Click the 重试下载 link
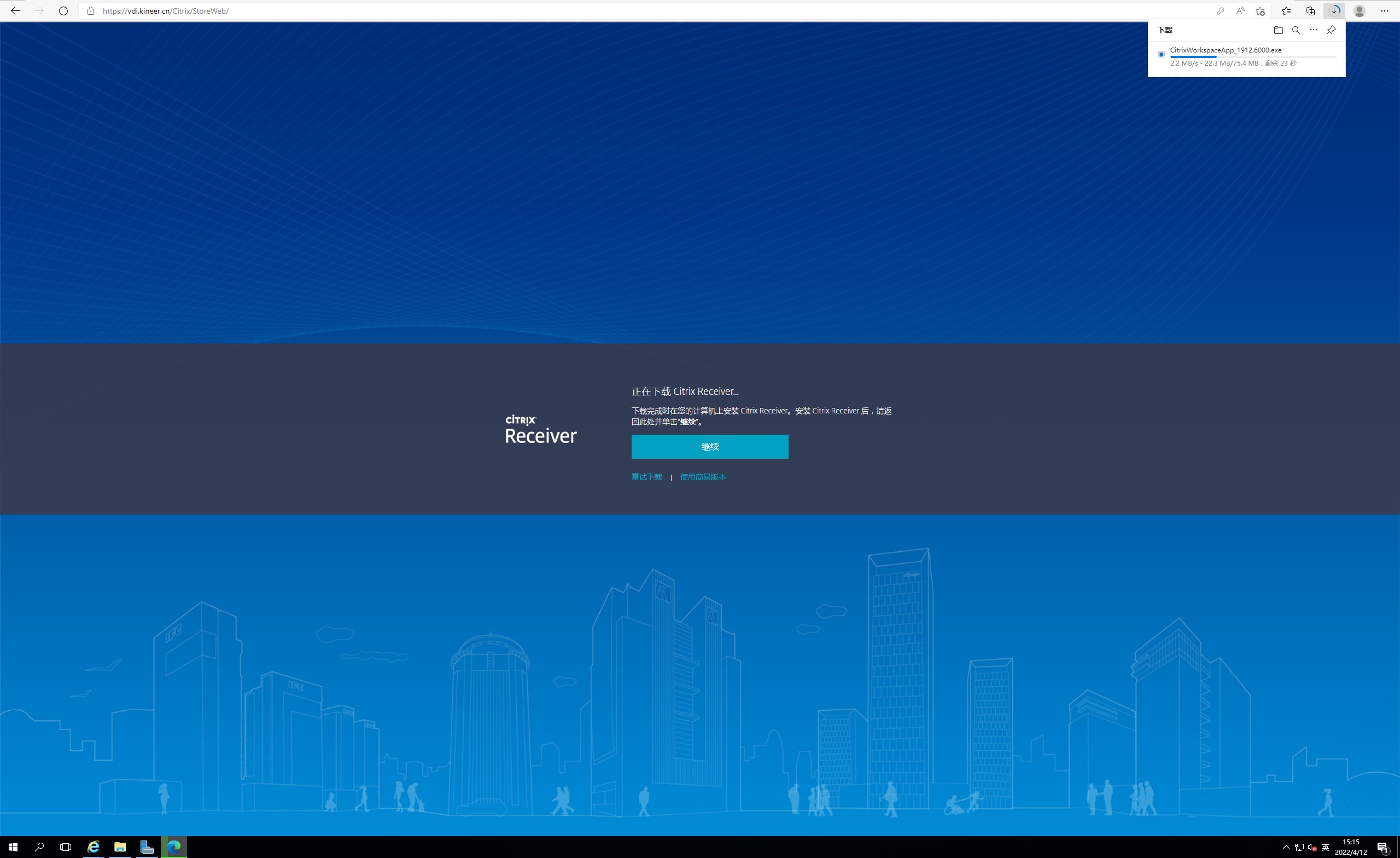Viewport: 1400px width, 858px height. coord(646,477)
